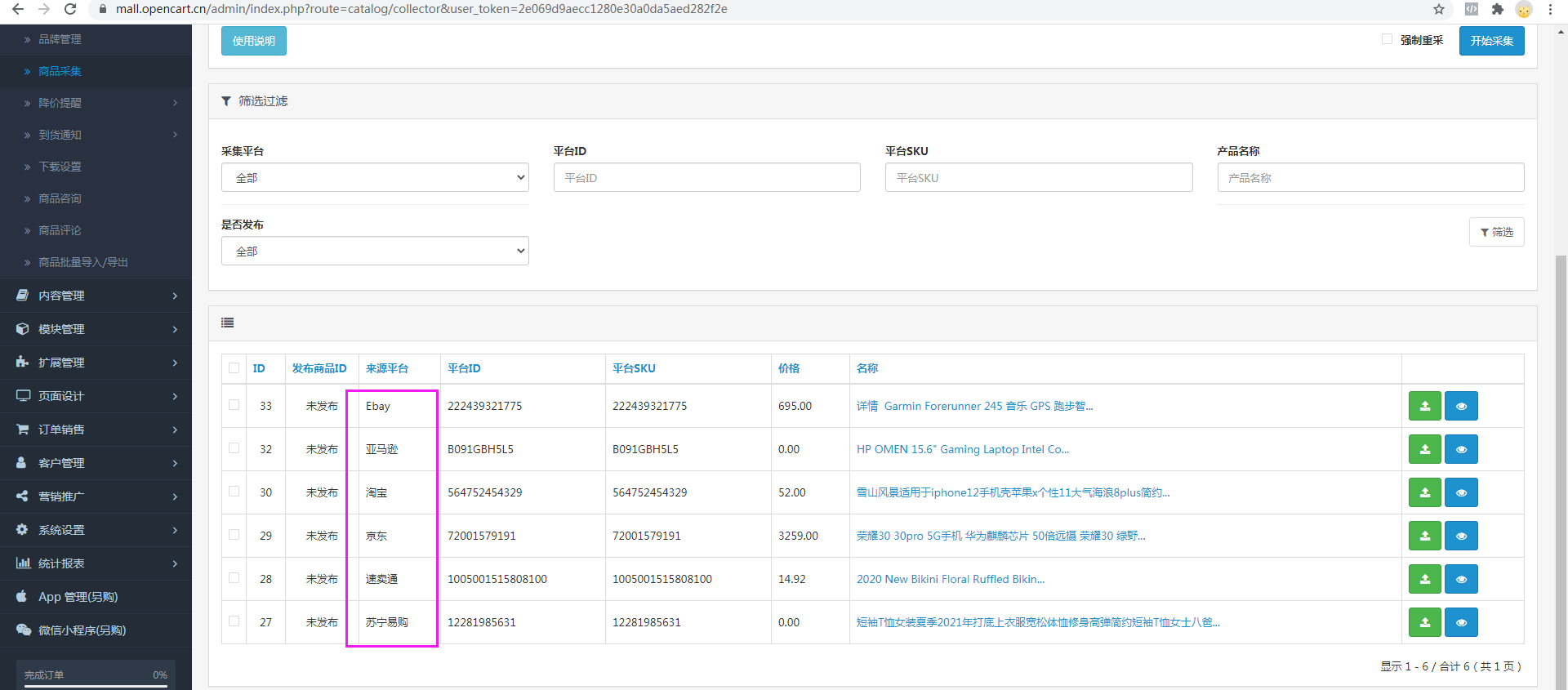Open the 2020 New Bikini Floral link
Screen dimensions: 1568x690
pos(951,579)
